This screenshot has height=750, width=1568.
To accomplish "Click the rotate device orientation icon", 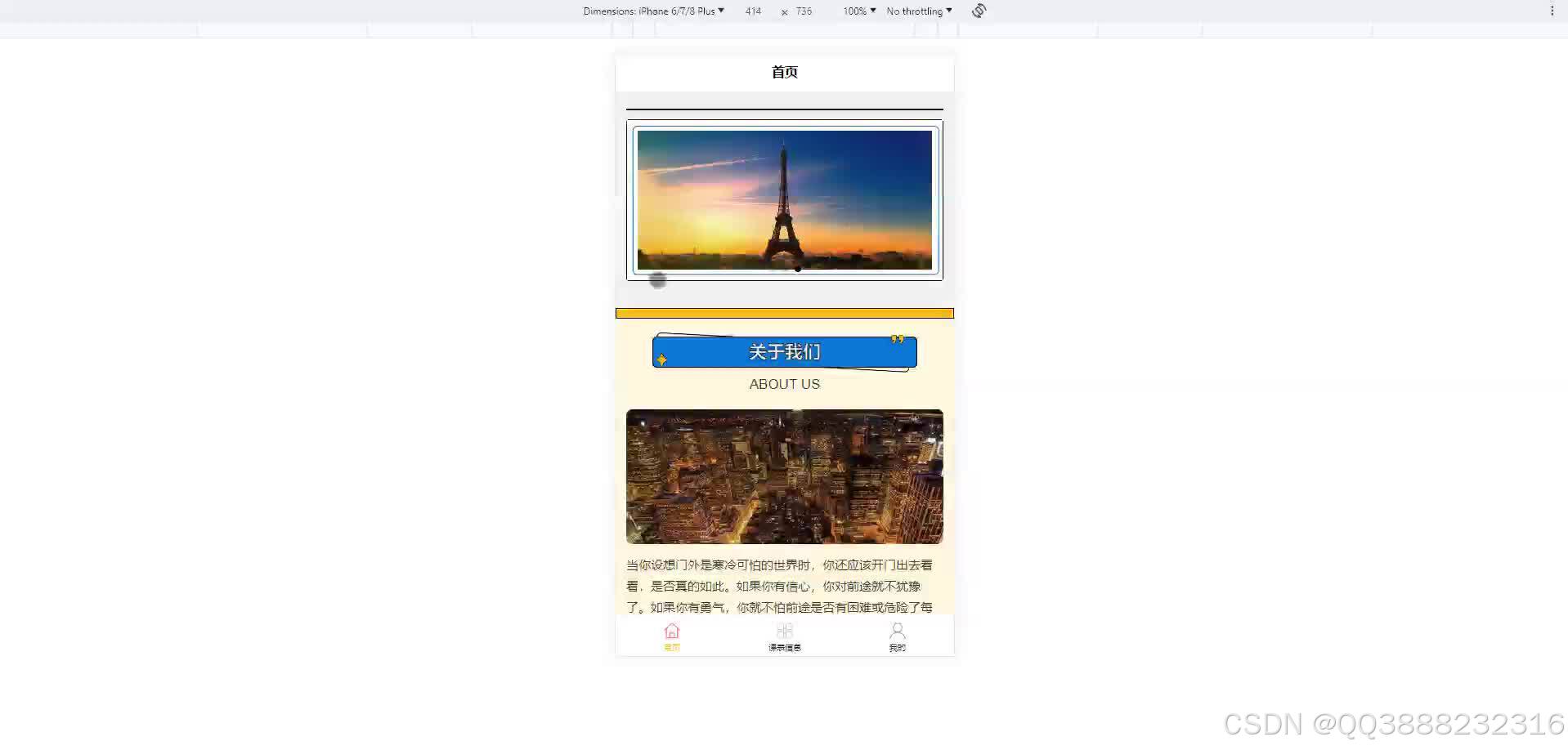I will click(x=979, y=11).
